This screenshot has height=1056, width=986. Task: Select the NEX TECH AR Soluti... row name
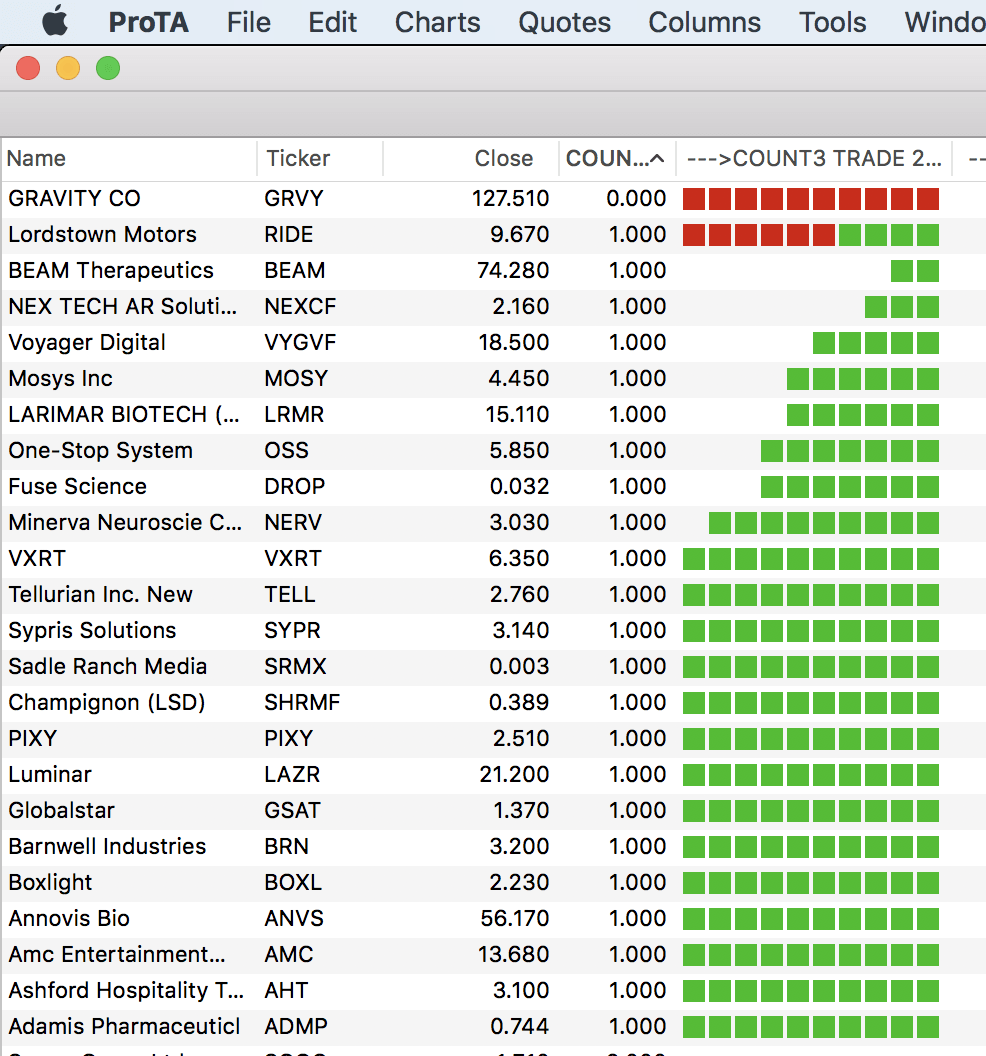(x=123, y=306)
